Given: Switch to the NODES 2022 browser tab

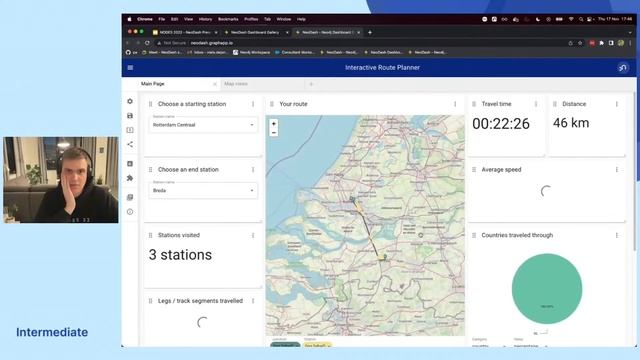Looking at the screenshot, I should coord(185,32).
